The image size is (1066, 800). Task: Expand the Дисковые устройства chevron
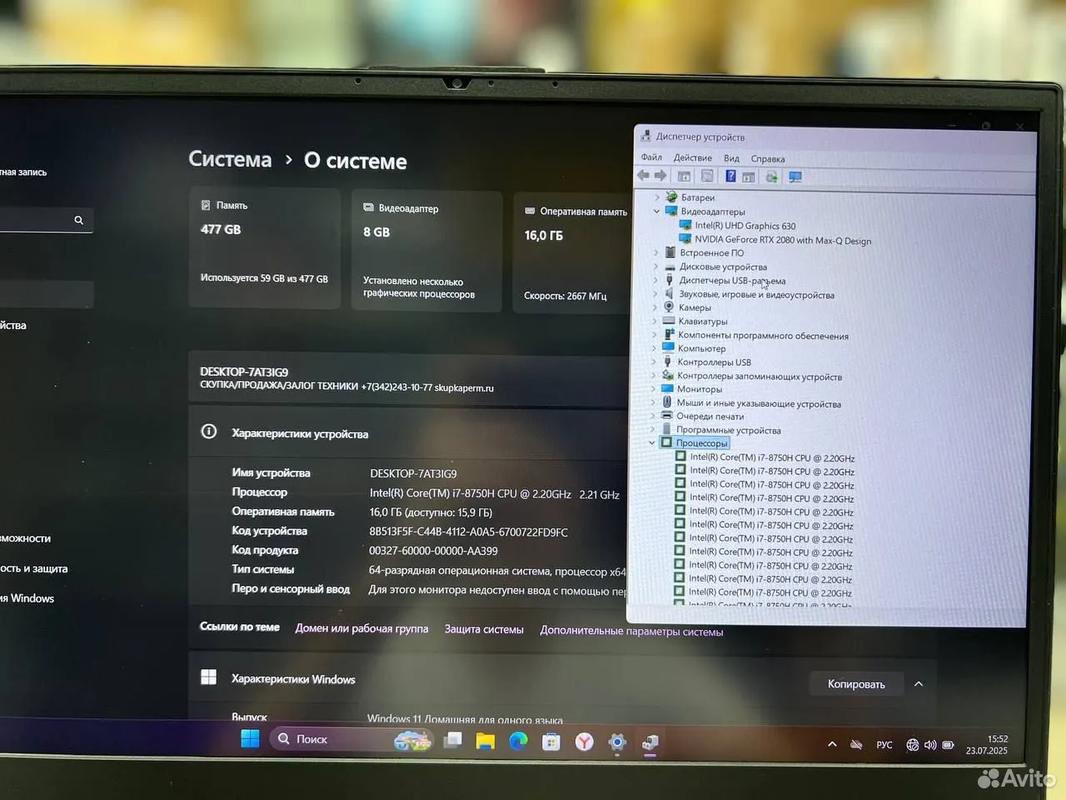click(656, 266)
